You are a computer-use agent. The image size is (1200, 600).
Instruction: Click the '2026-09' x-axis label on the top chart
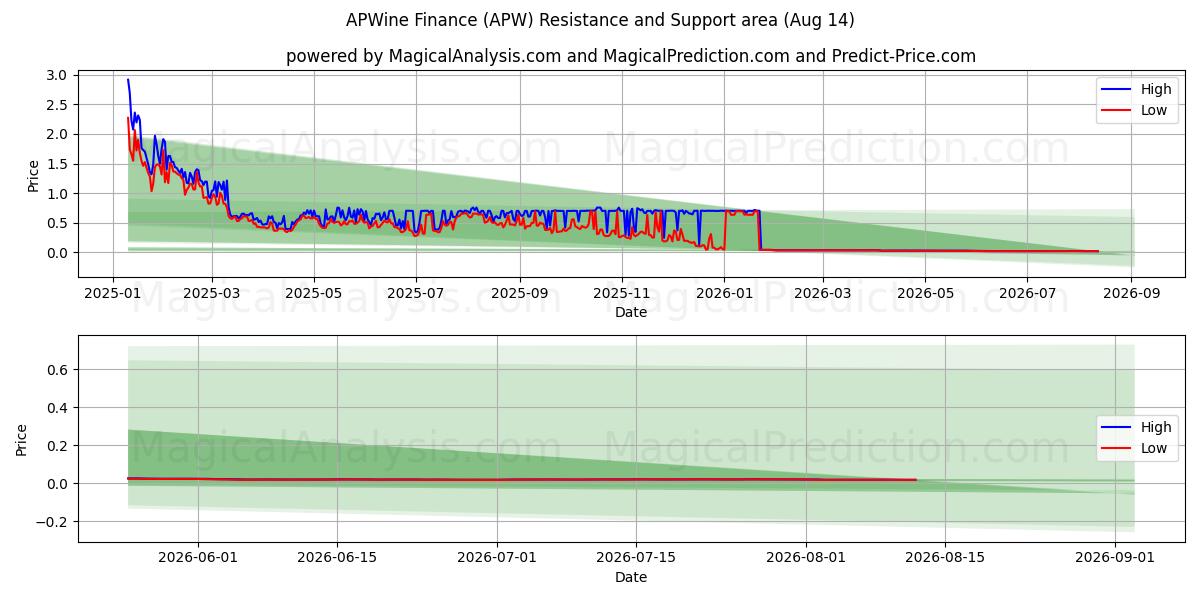(1131, 293)
